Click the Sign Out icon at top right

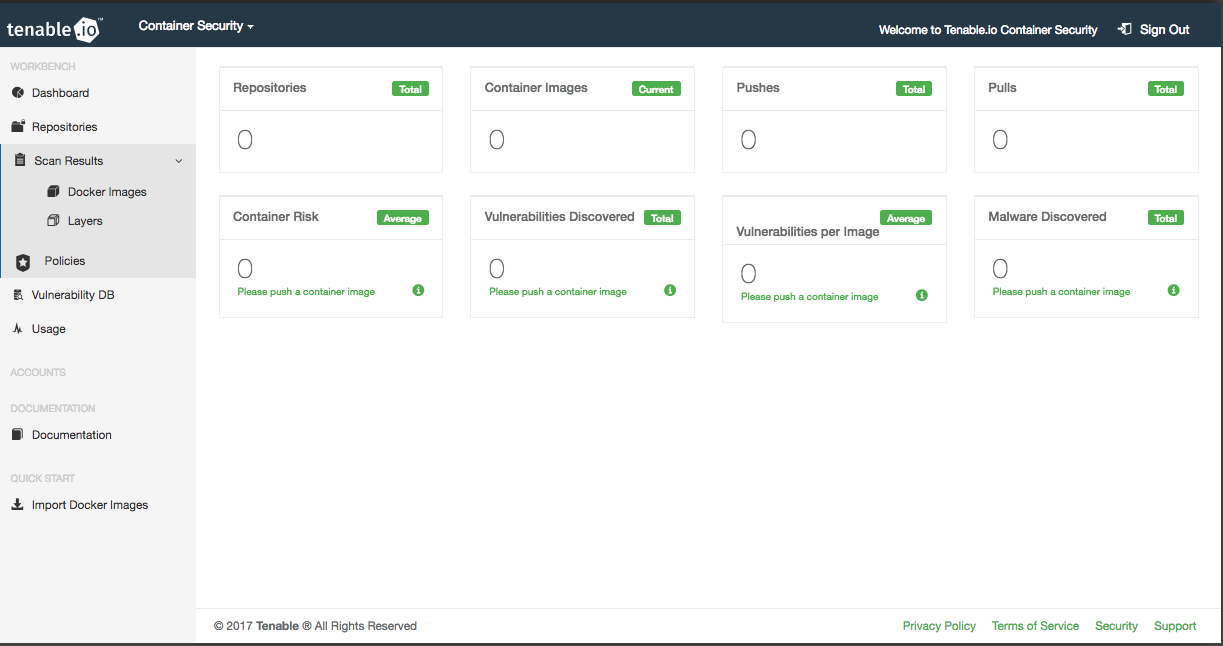coord(1124,29)
